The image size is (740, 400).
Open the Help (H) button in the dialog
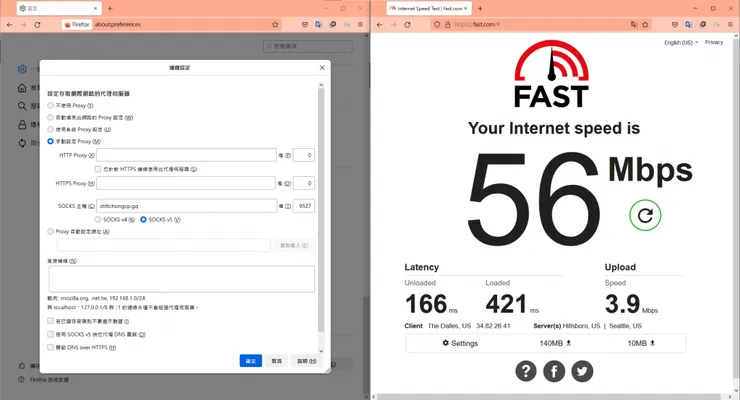coord(306,361)
